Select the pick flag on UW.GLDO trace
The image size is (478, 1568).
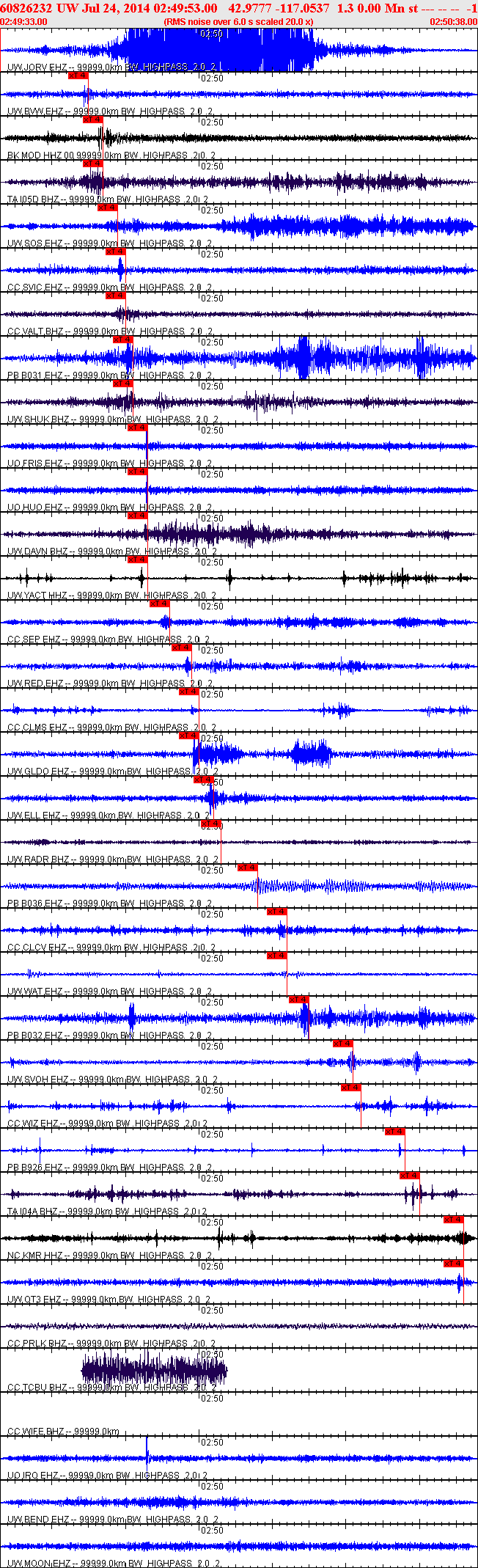188,736
